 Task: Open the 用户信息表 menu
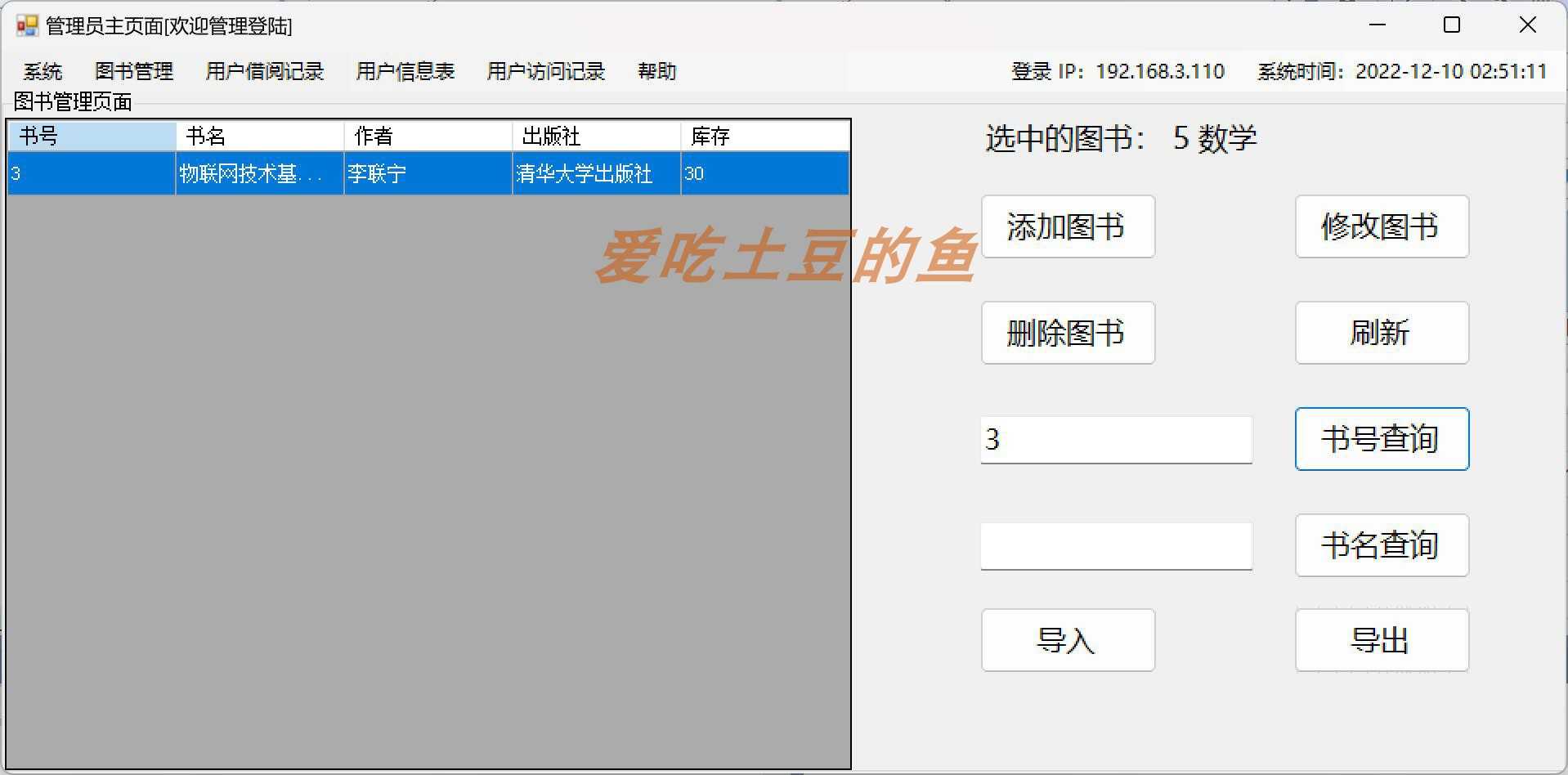point(405,72)
